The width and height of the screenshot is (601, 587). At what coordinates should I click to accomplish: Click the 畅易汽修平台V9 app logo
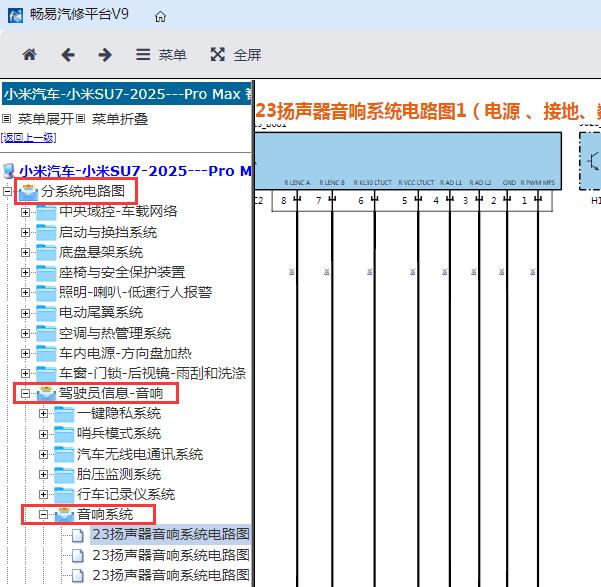(15, 16)
